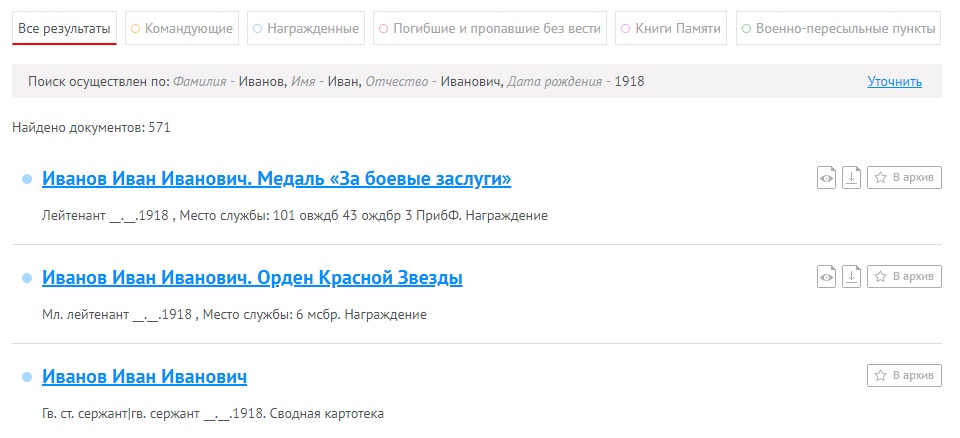The width and height of the screenshot is (960, 438).
Task: Click the blue dot beside Орден Красной Звезды
Action: tap(27, 278)
